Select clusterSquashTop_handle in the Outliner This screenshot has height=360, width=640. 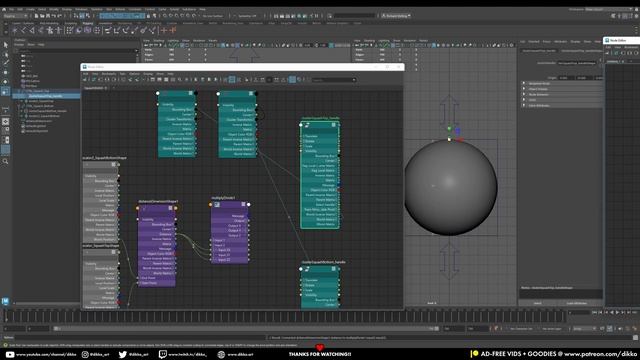(46, 96)
